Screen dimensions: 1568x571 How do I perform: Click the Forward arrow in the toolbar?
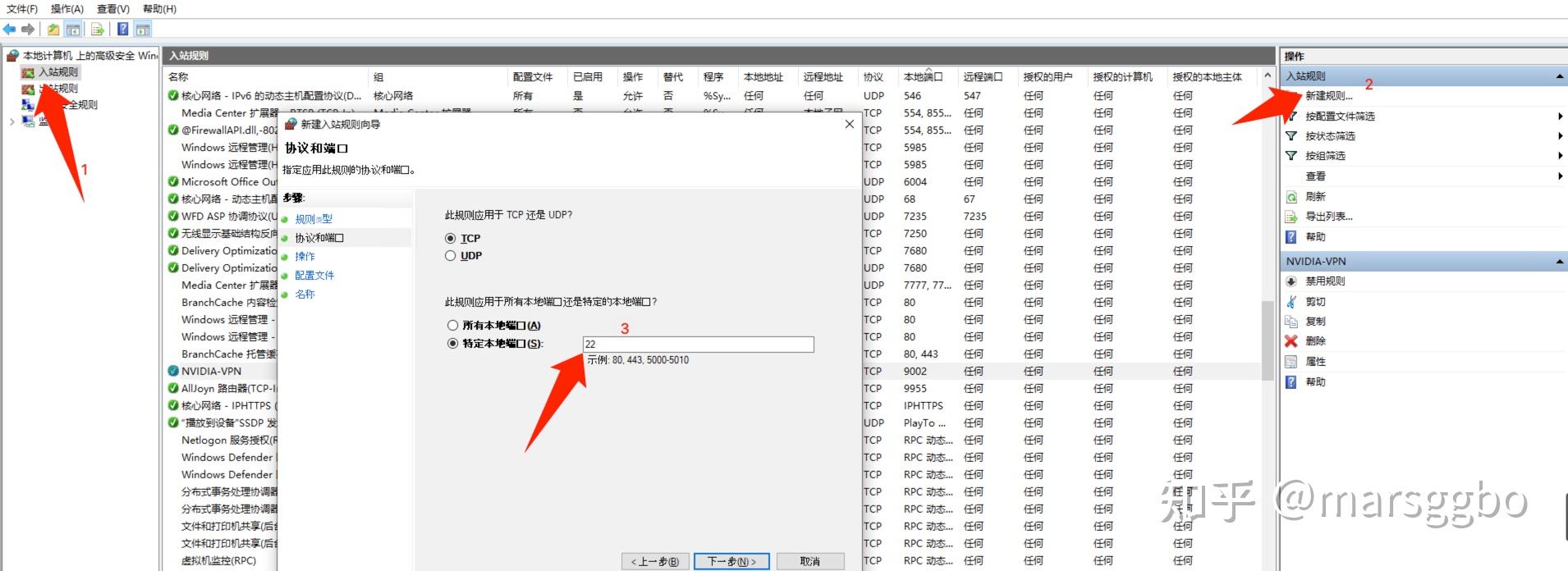(28, 30)
